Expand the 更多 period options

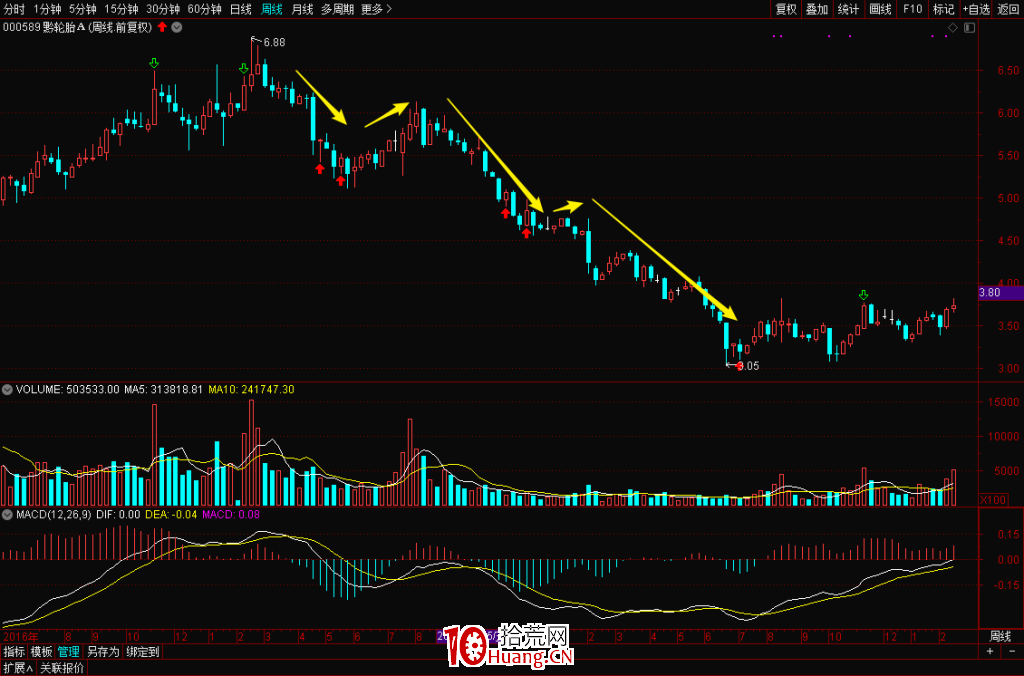point(376,9)
